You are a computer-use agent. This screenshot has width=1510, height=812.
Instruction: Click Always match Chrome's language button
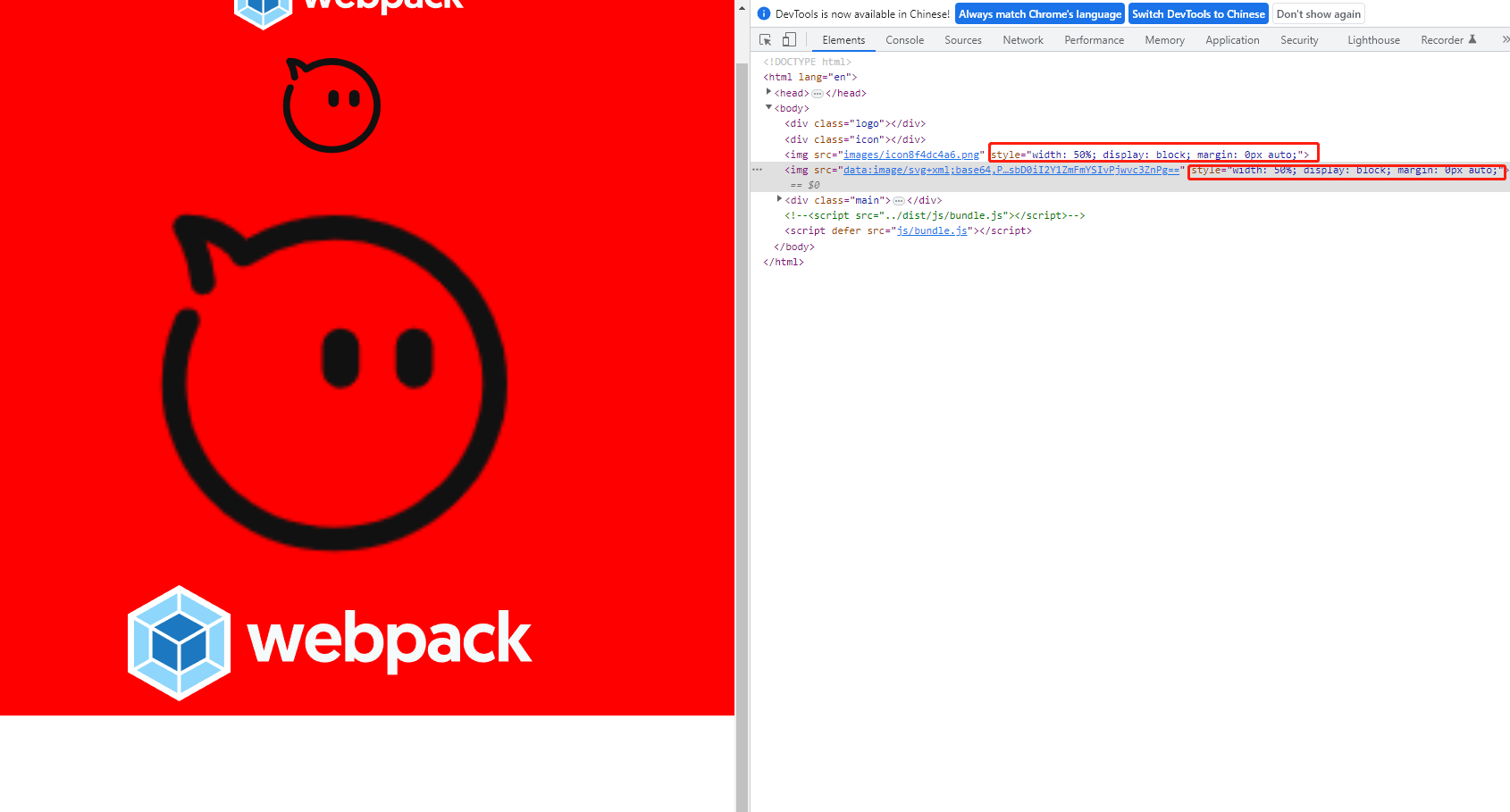pyautogui.click(x=1040, y=14)
